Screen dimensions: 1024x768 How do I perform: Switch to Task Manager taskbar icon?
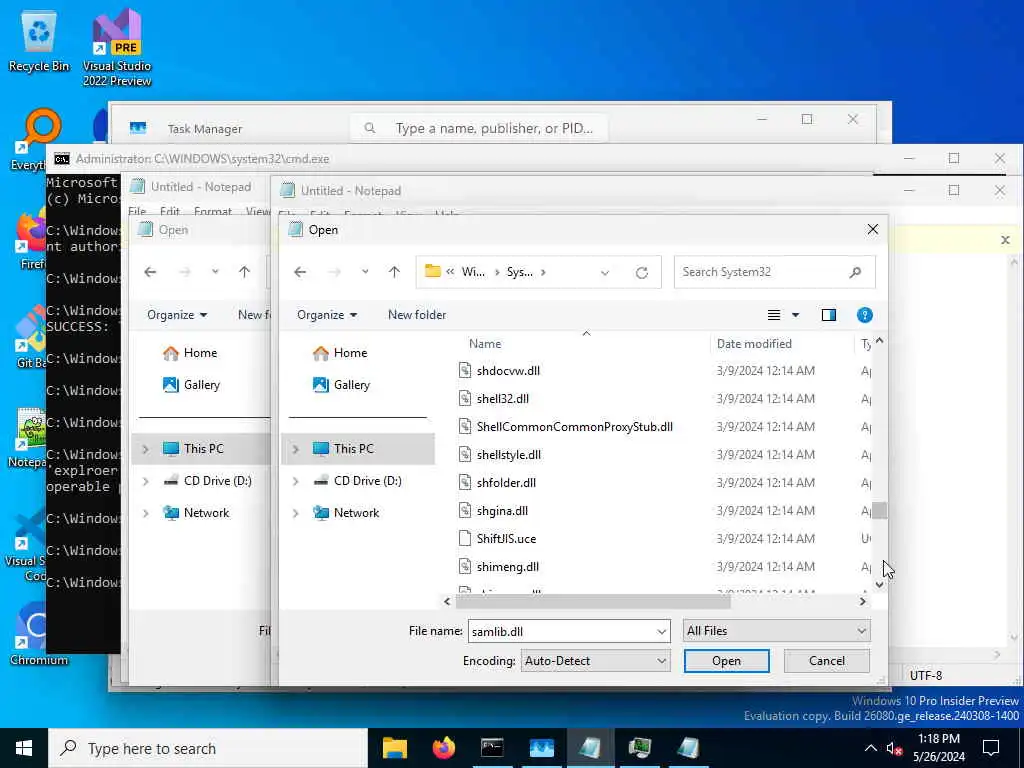click(541, 748)
